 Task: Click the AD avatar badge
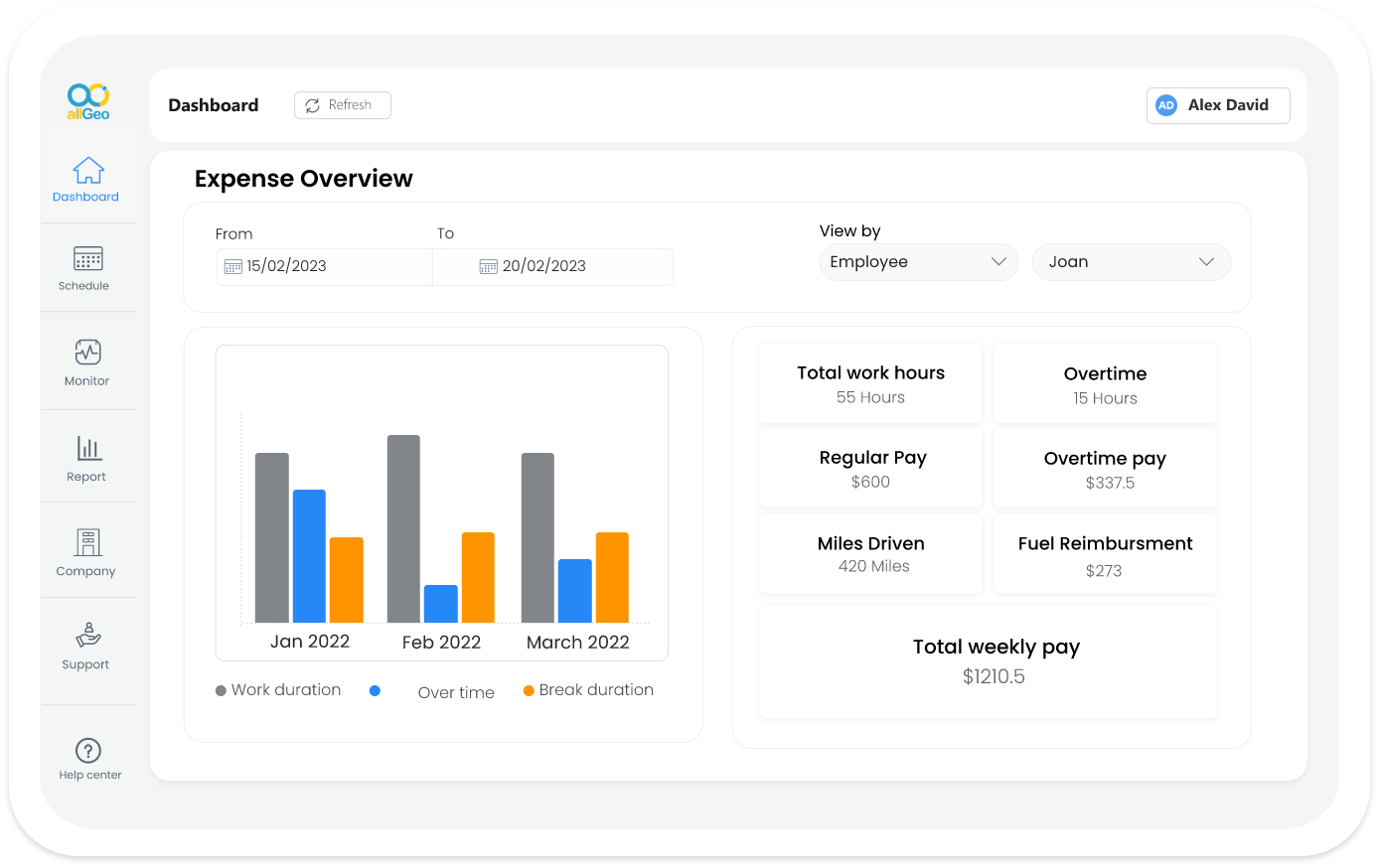pyautogui.click(x=1166, y=105)
